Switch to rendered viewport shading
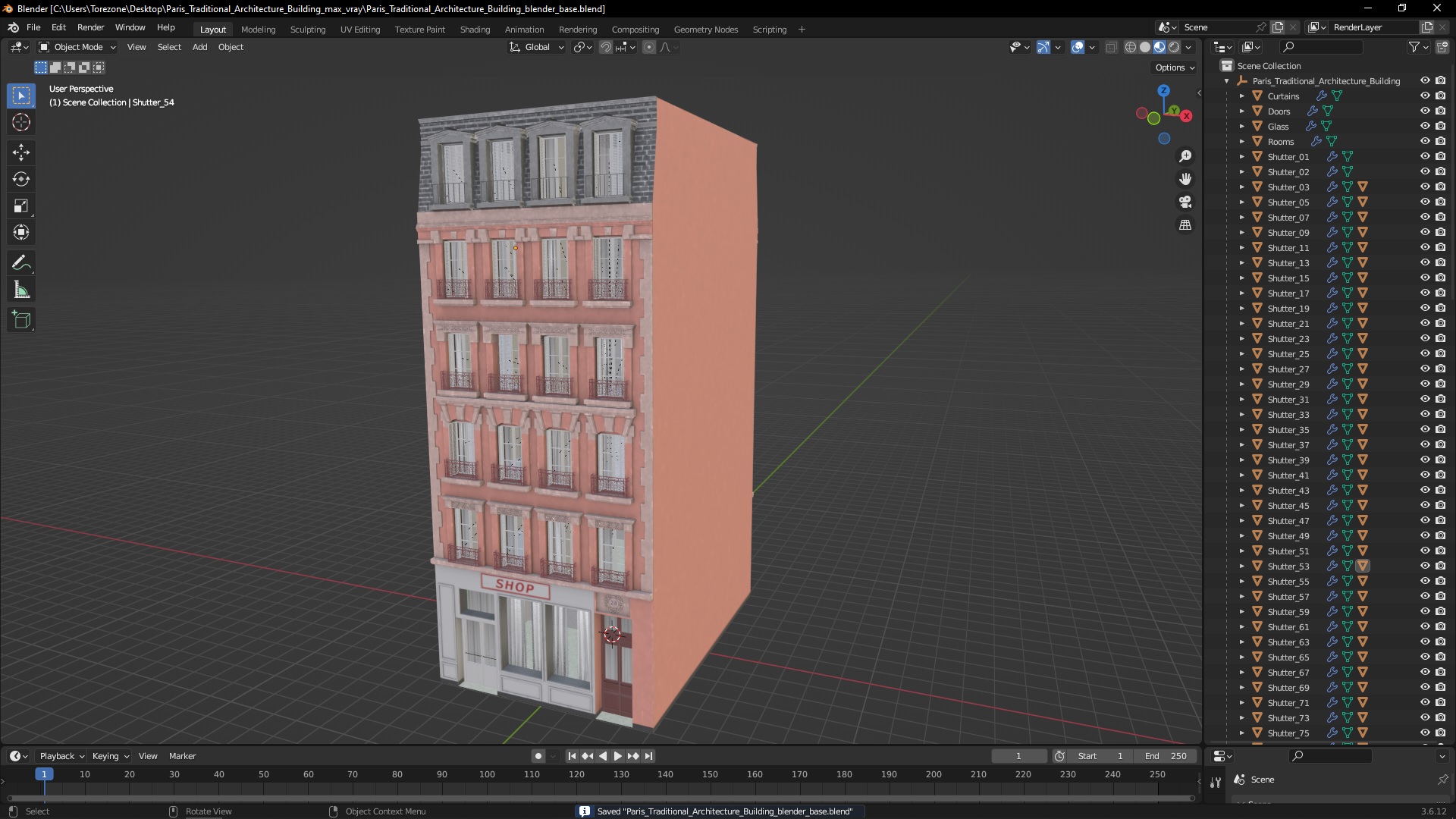Viewport: 1456px width, 819px height. (1174, 47)
